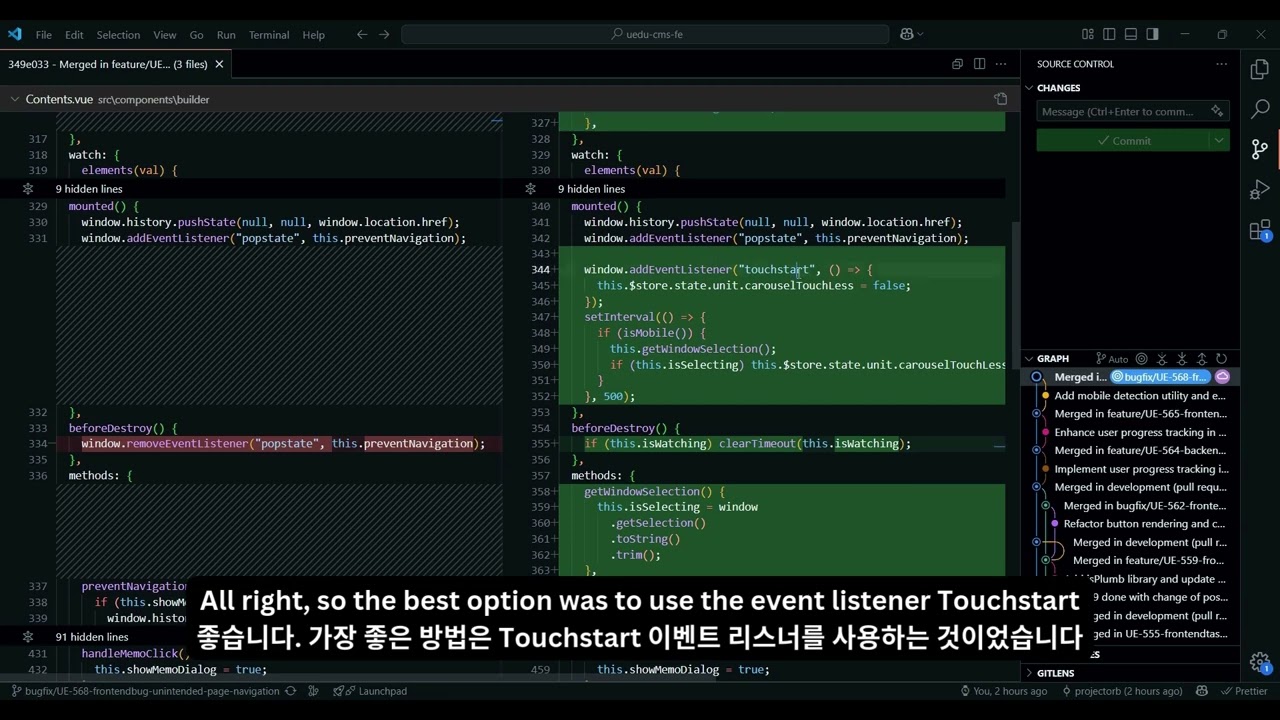
Task: Open Commit button dropdown arrow
Action: tap(1219, 141)
